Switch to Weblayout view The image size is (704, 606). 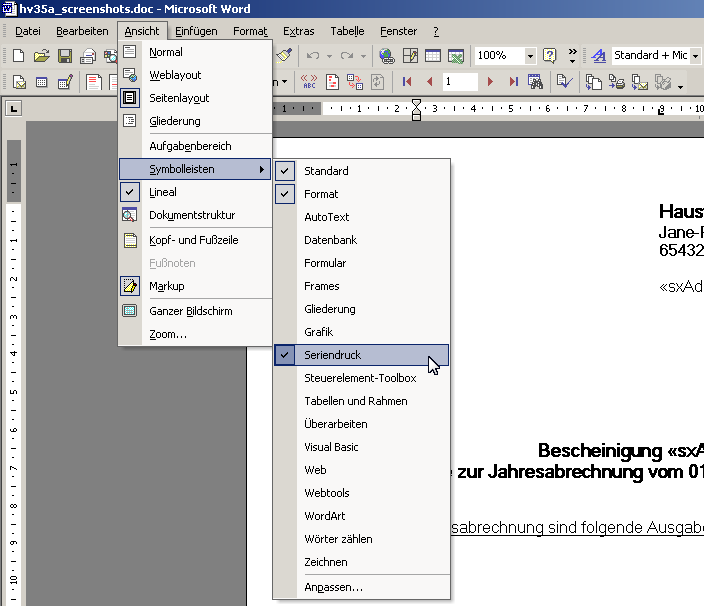195,75
